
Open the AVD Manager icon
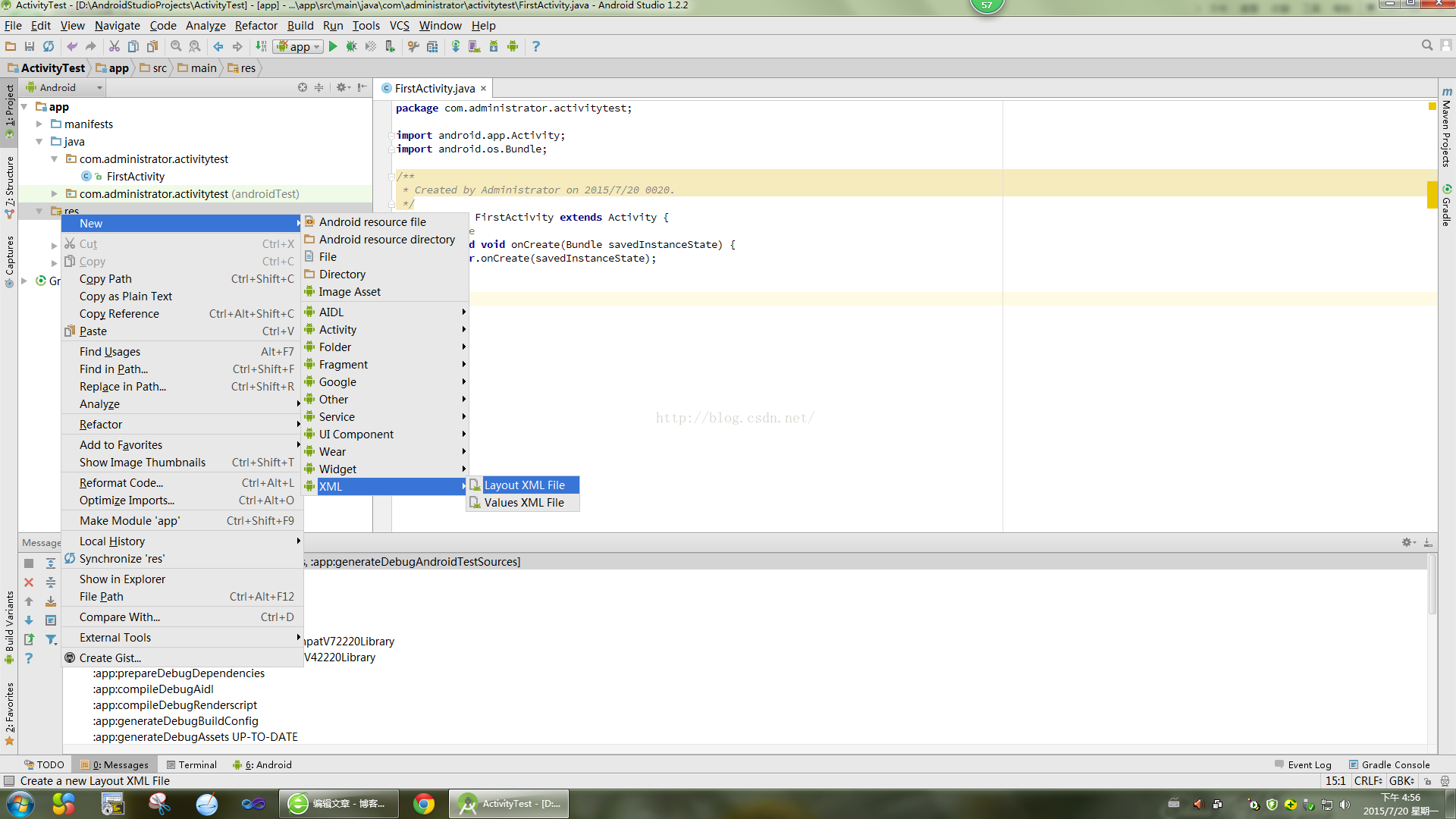pyautogui.click(x=475, y=46)
